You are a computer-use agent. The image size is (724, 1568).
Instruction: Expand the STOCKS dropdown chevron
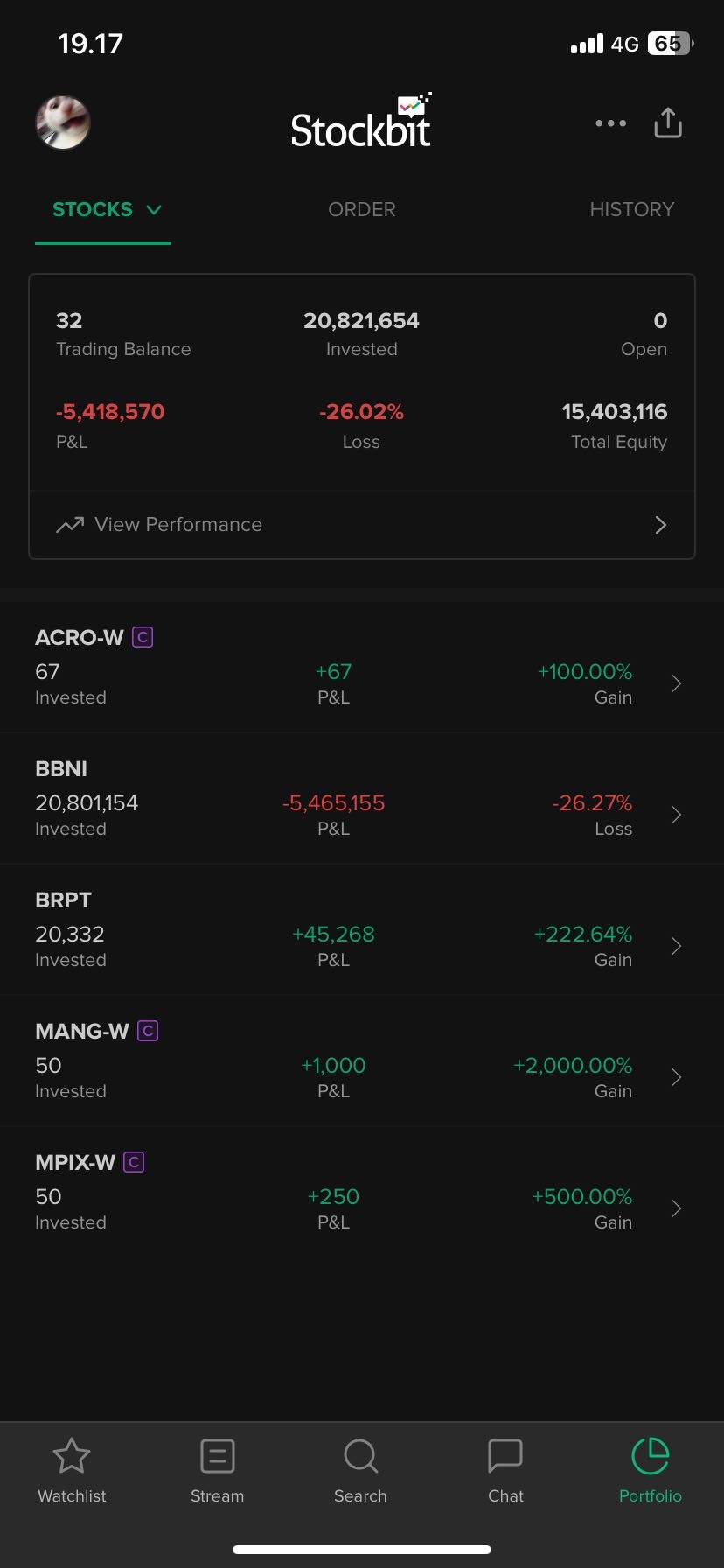[x=155, y=210]
